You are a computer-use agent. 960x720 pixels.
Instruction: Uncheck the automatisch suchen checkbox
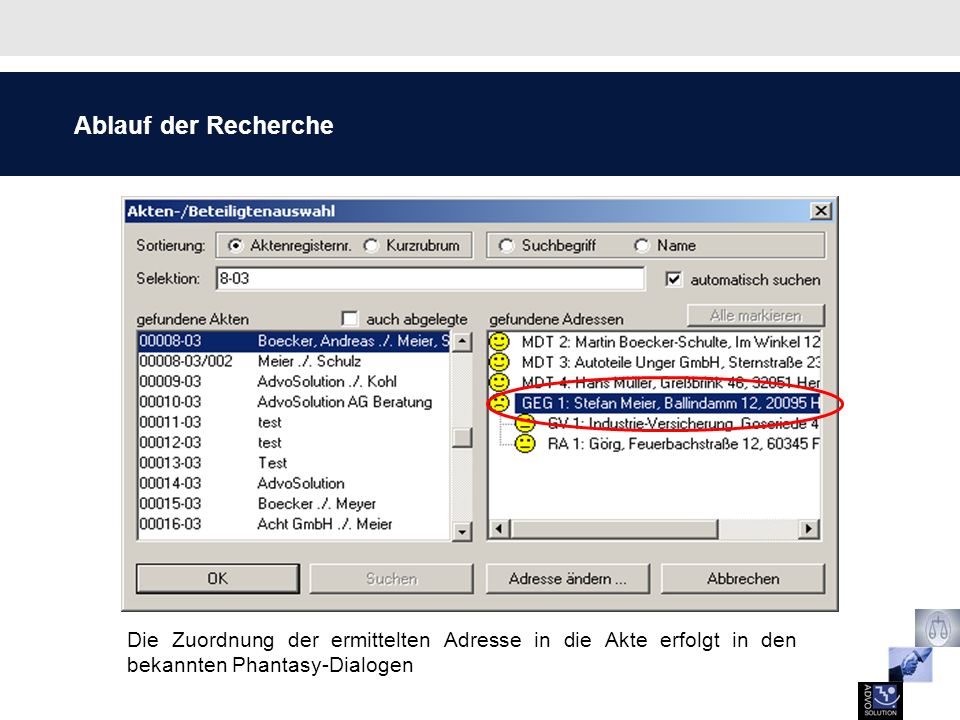click(673, 279)
